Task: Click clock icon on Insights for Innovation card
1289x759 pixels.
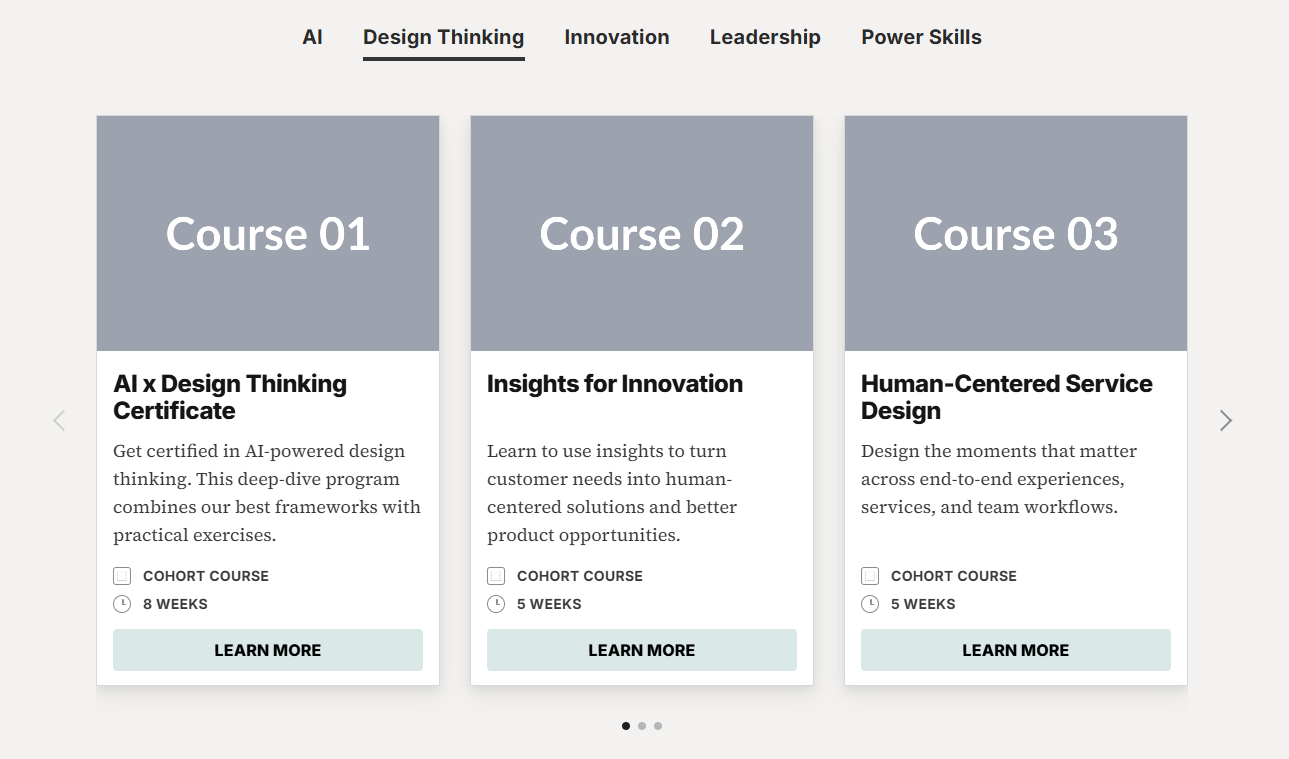Action: [x=496, y=604]
